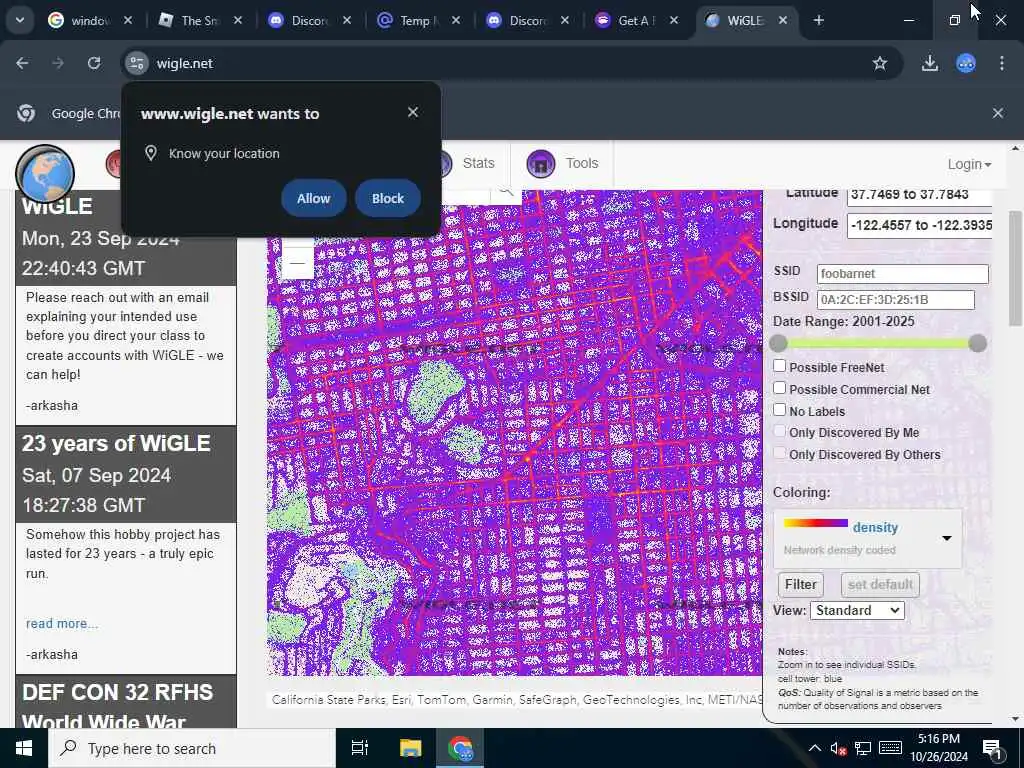Toggle Only Discovered By Me checkbox

[779, 431]
